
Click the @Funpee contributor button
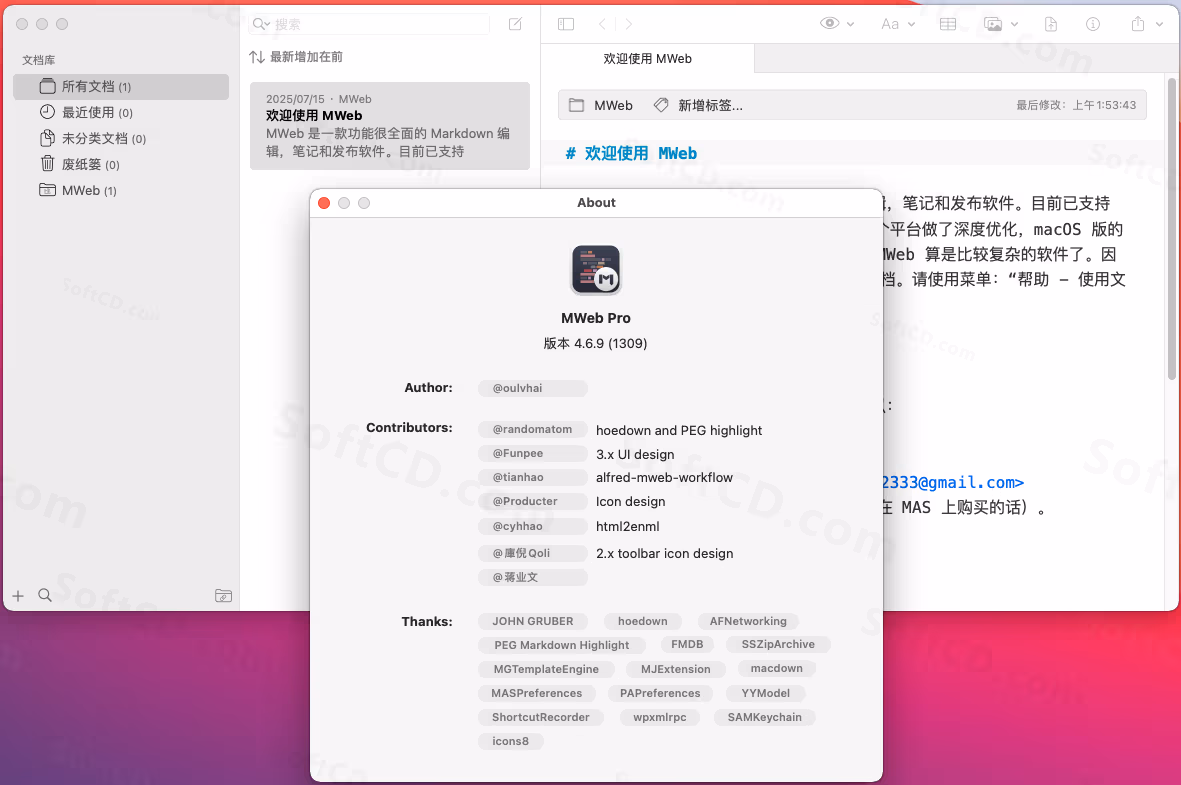pyautogui.click(x=533, y=454)
